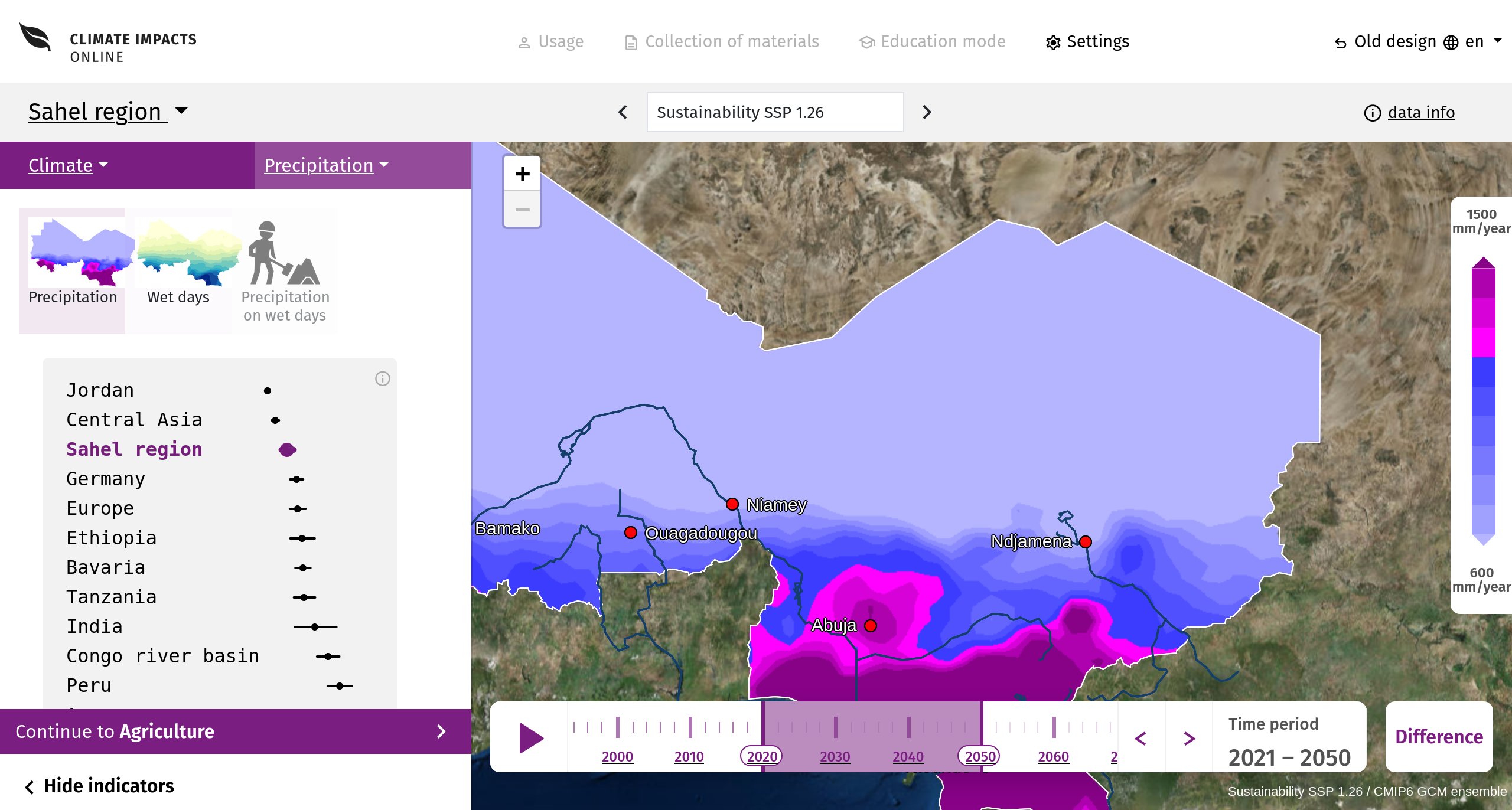Continue to Agriculture section

236,731
